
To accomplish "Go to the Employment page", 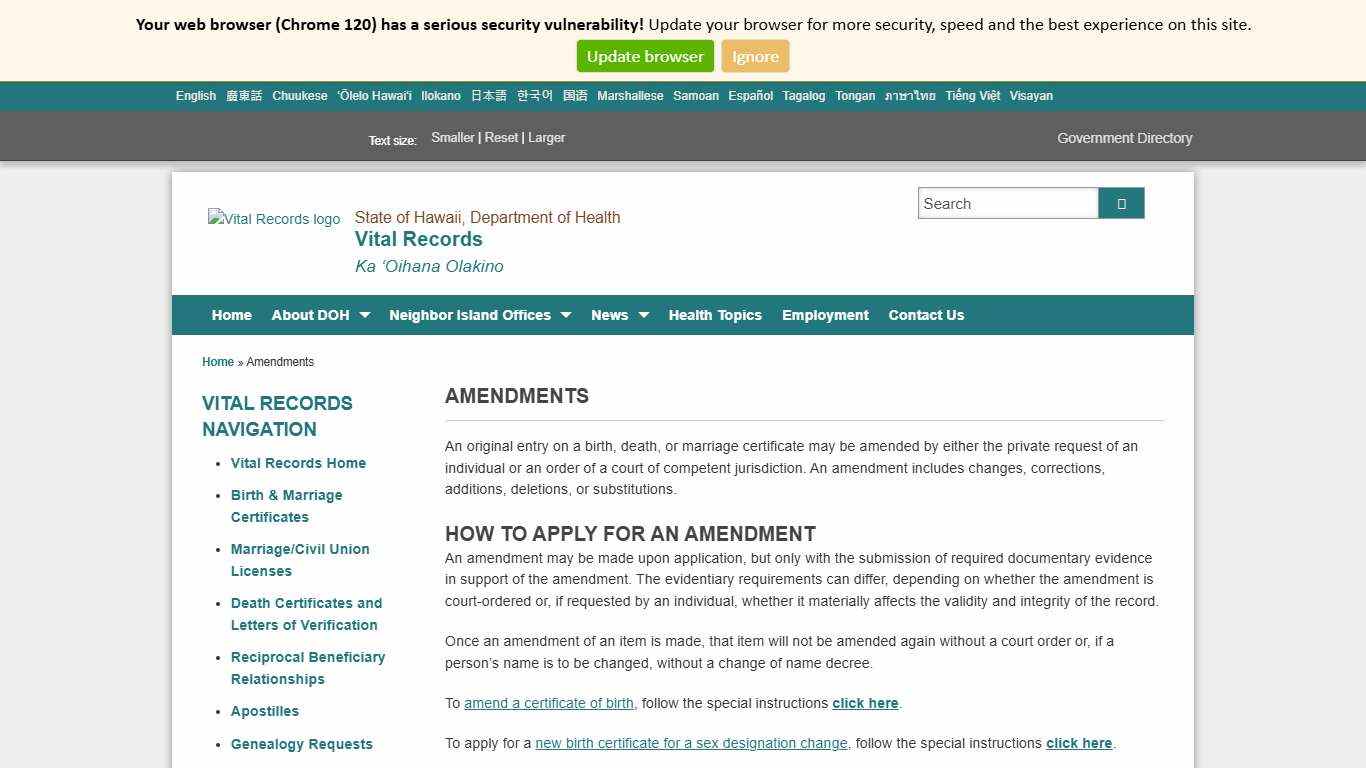I will click(x=825, y=314).
